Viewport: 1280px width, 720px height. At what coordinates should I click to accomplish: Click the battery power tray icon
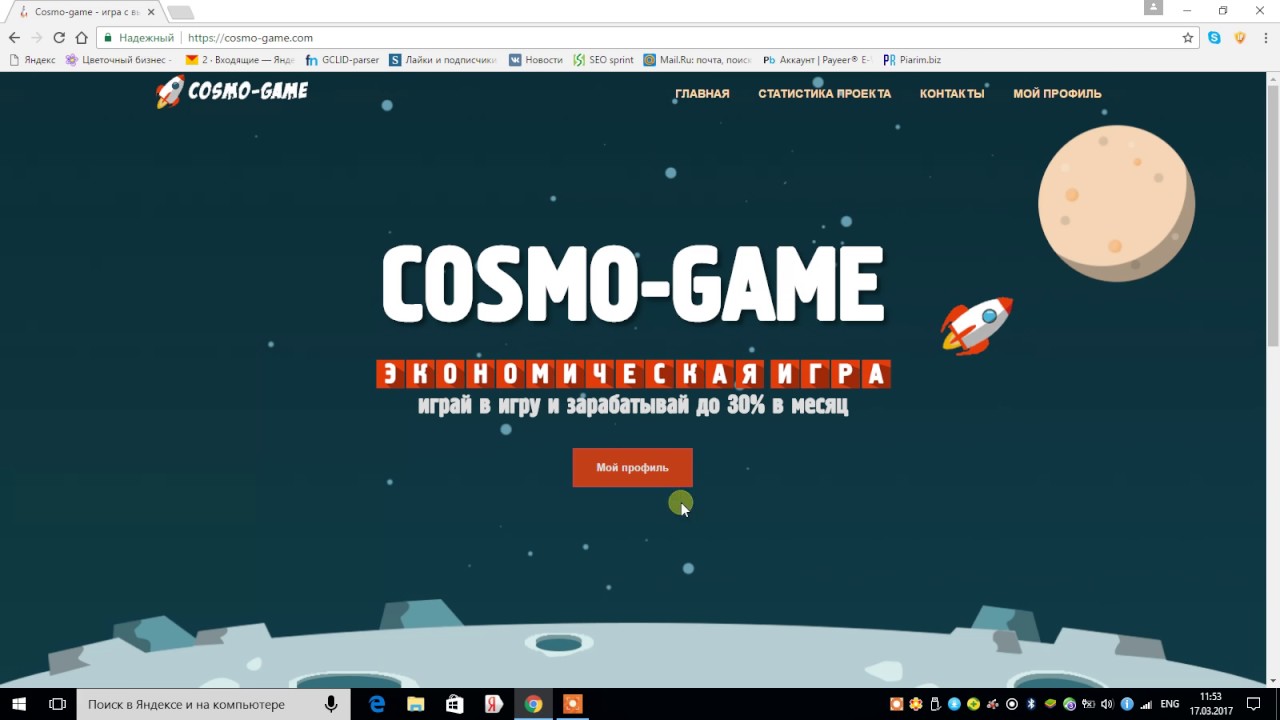[1088, 704]
